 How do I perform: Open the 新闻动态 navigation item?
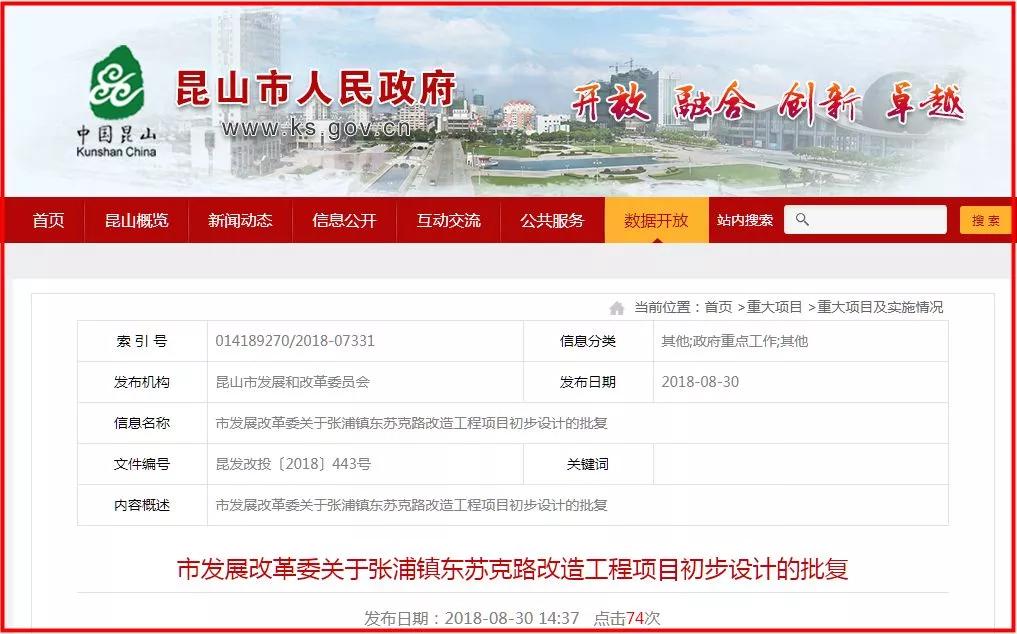(239, 220)
